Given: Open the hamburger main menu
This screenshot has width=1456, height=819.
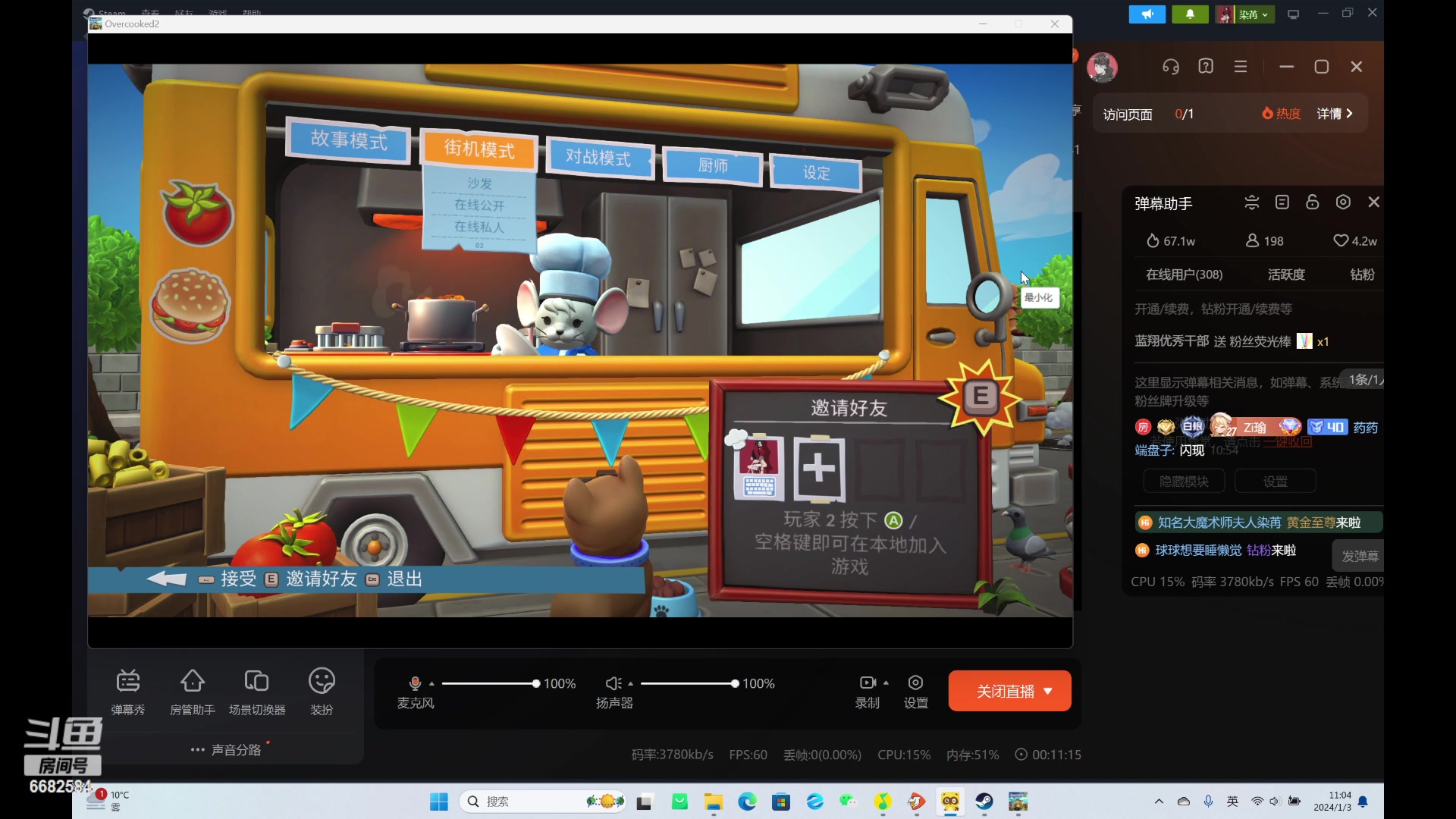Looking at the screenshot, I should 1241,67.
